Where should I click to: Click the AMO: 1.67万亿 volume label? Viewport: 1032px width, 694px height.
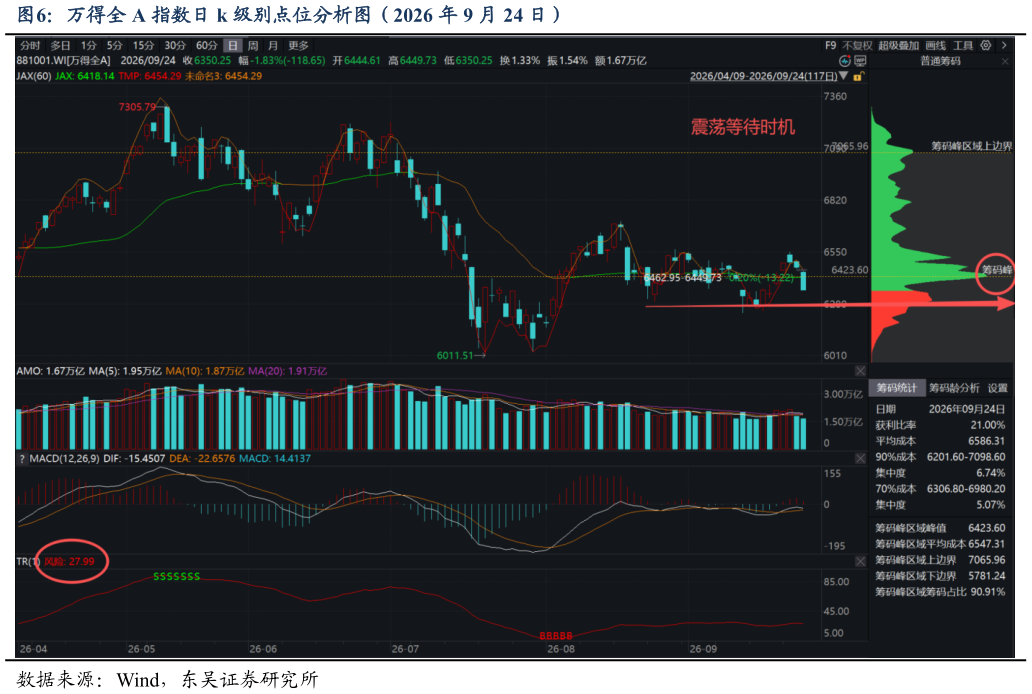(x=50, y=371)
